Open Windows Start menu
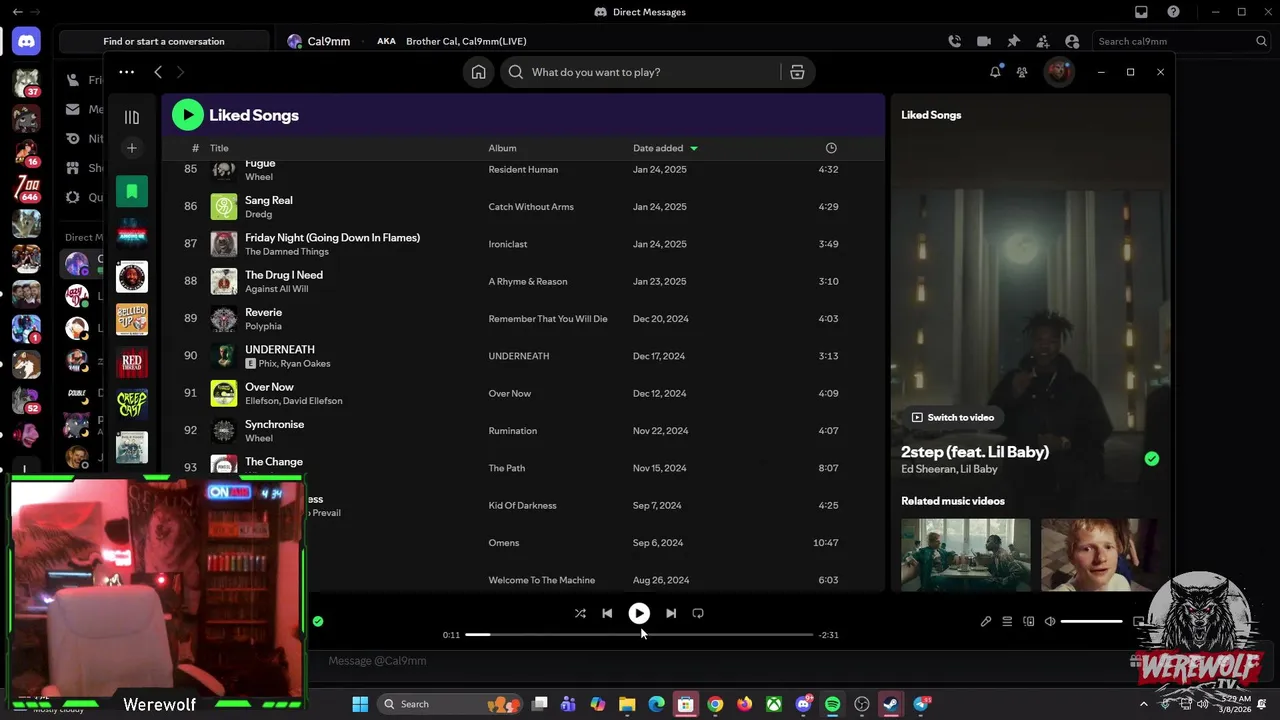Viewport: 1280px width, 720px height. pyautogui.click(x=360, y=704)
